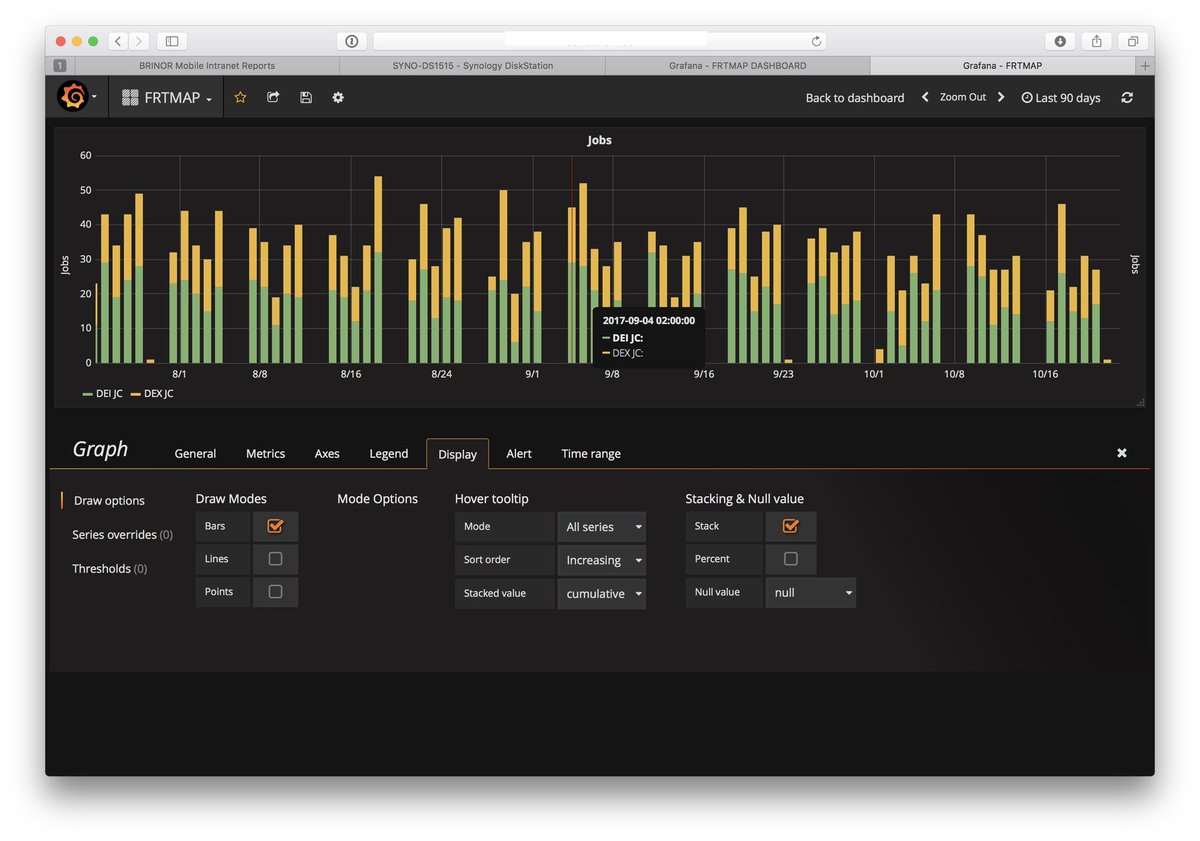1200x841 pixels.
Task: Open dashboard settings gear
Action: point(338,97)
